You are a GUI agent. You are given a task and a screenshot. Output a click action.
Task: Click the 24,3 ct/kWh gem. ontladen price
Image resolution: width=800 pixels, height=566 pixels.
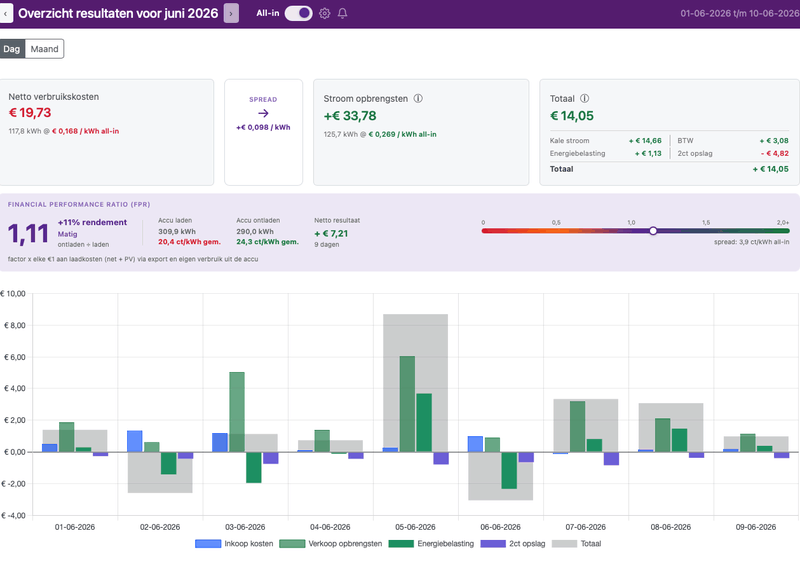pyautogui.click(x=267, y=242)
